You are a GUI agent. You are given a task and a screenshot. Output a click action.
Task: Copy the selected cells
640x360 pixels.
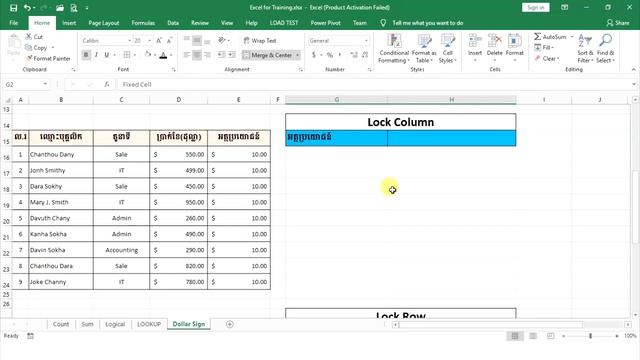[x=36, y=48]
